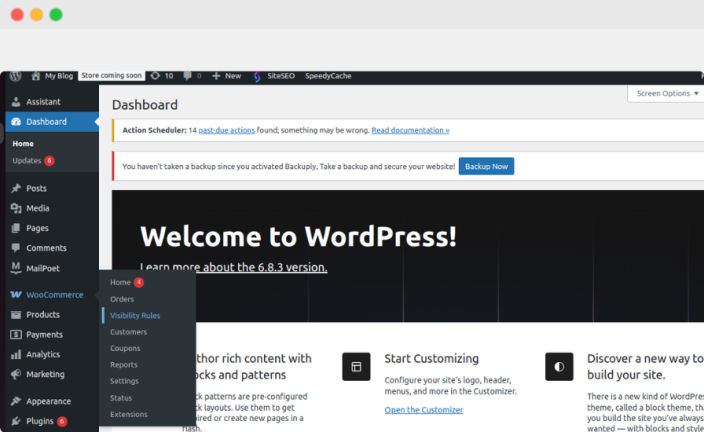Select Orders in WooCommerce flyout
Image resolution: width=704 pixels, height=432 pixels.
coord(122,299)
